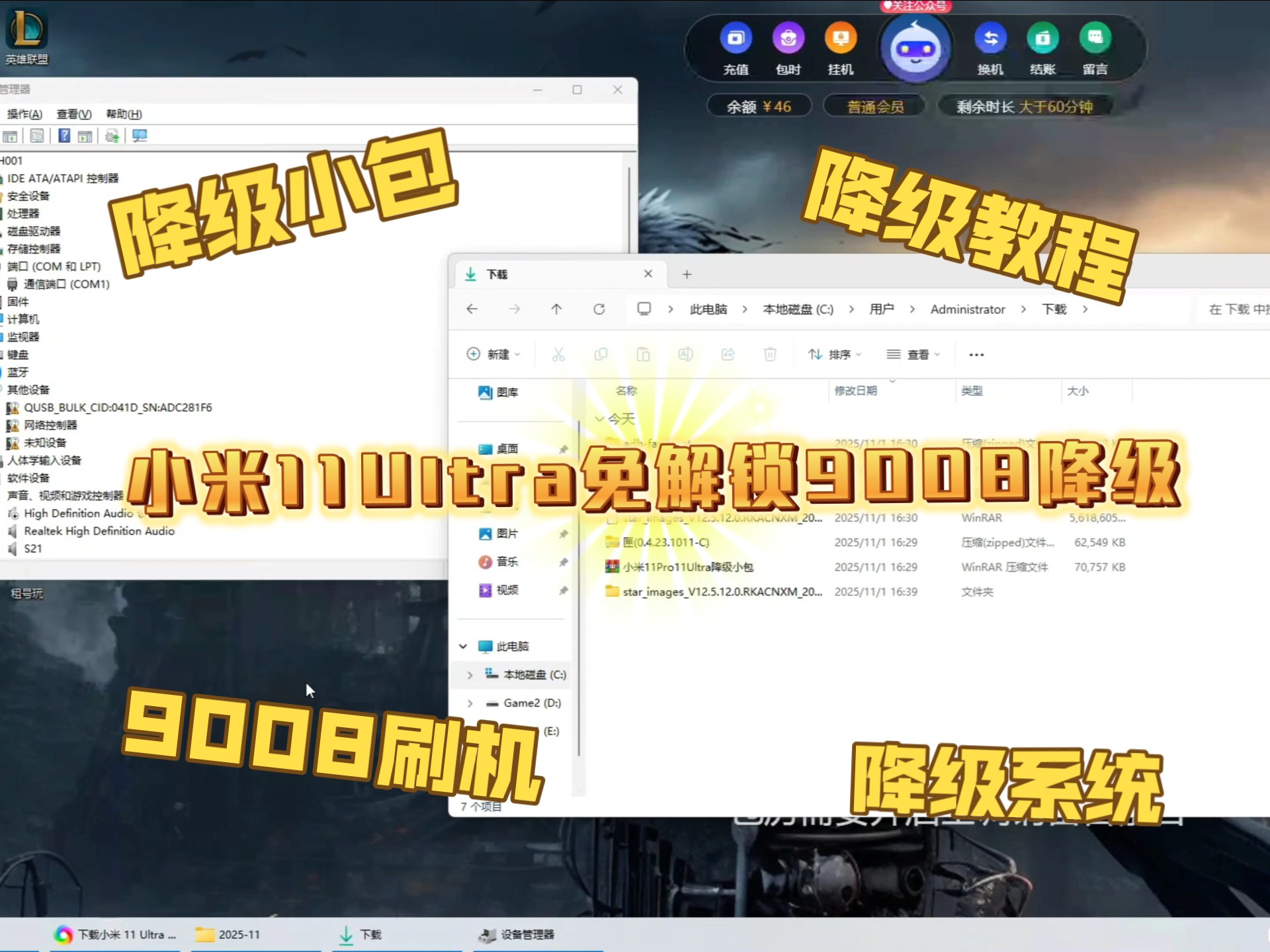Collapse 此电脑 tree node

tap(463, 647)
